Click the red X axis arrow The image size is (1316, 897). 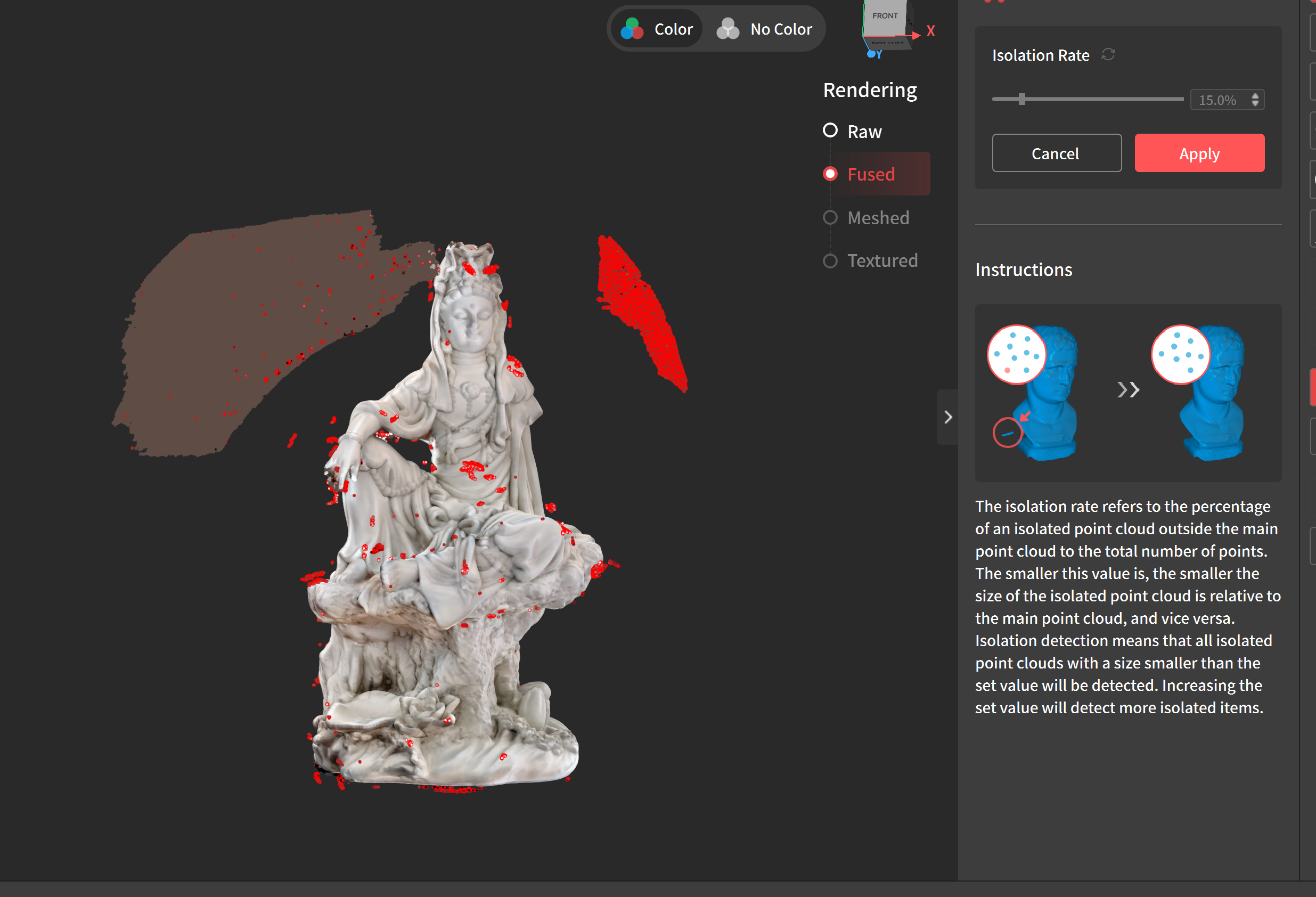pyautogui.click(x=916, y=35)
